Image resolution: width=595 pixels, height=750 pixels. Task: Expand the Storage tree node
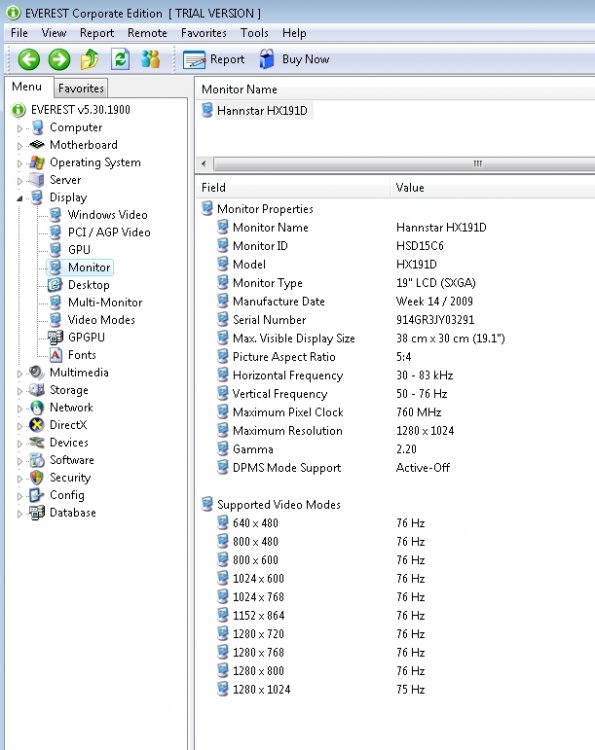(x=20, y=391)
